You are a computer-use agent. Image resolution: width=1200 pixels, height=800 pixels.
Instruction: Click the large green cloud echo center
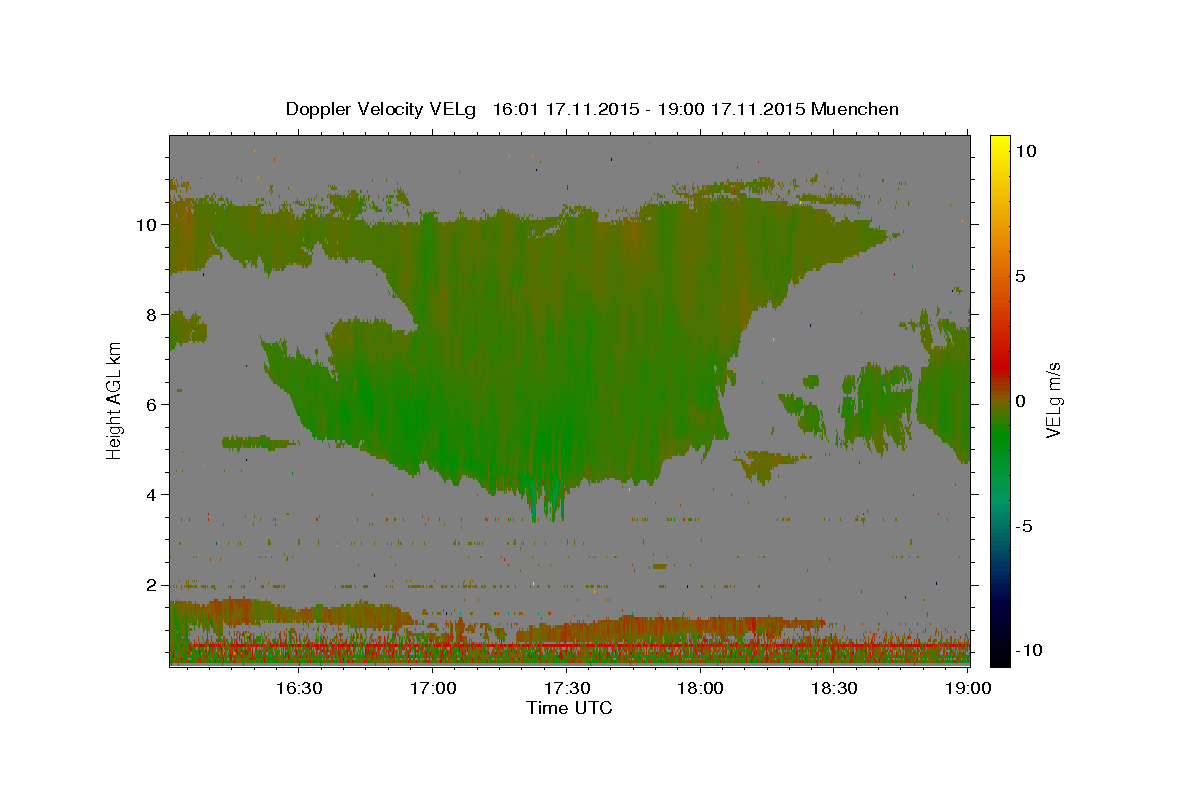pos(560,350)
